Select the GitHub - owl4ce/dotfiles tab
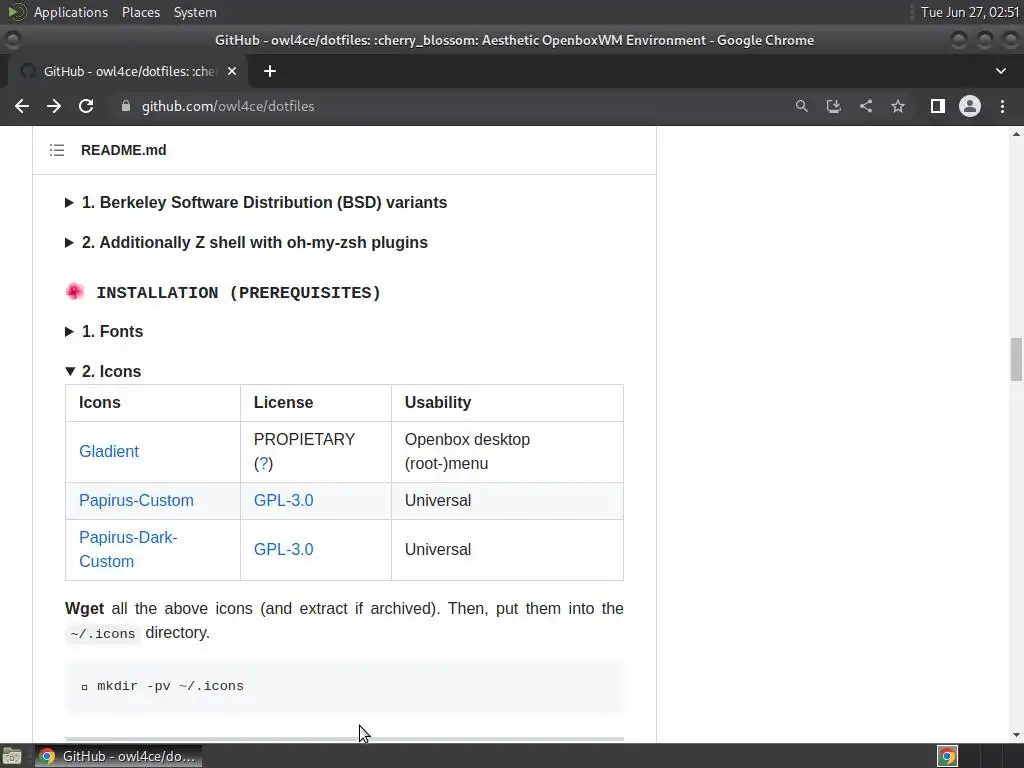The height and width of the screenshot is (768, 1024). (x=129, y=71)
